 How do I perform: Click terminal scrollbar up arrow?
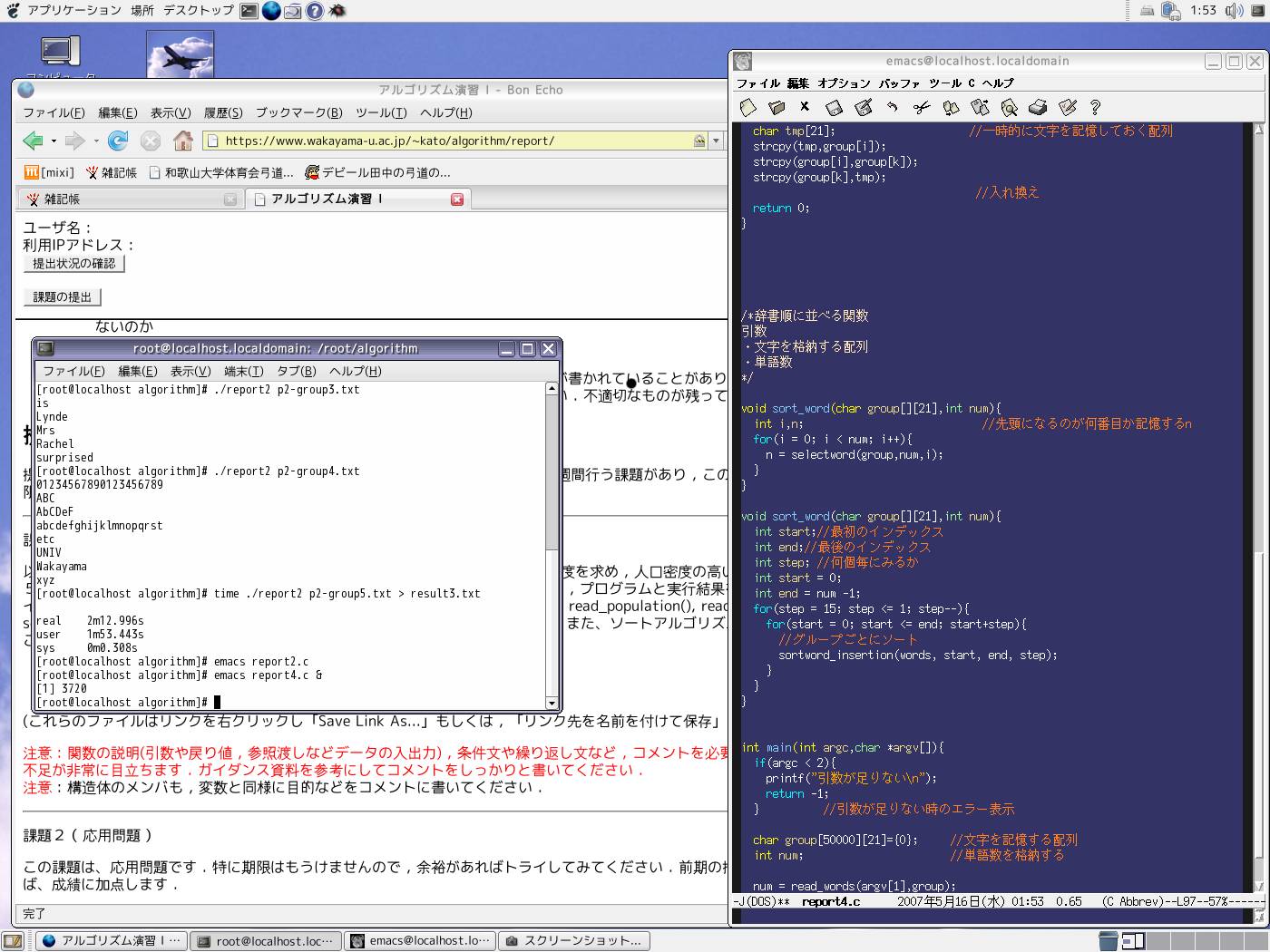[552, 388]
